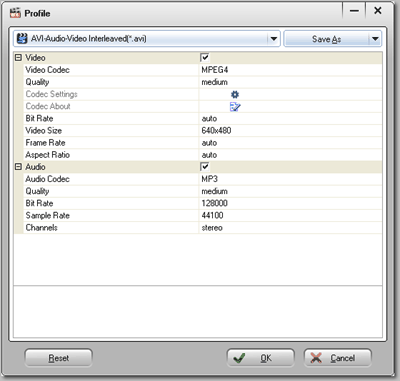The image size is (400, 381).
Task: Click the Sample Rate row label
Action: 48,216
